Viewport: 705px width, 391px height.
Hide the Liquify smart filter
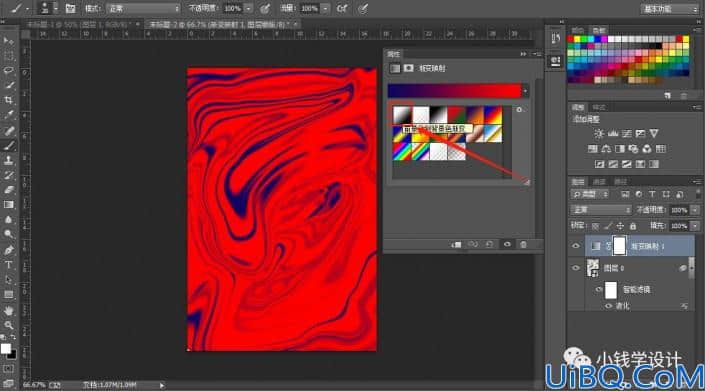coord(608,306)
